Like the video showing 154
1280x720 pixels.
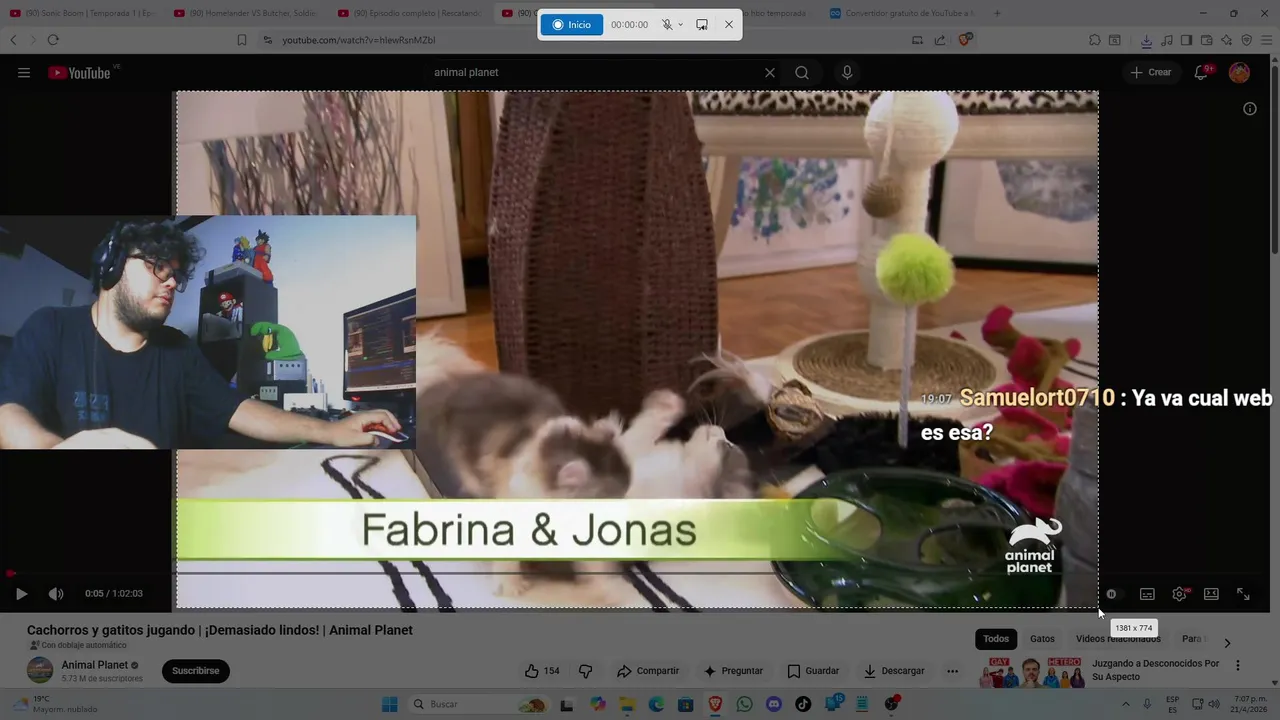(x=542, y=671)
